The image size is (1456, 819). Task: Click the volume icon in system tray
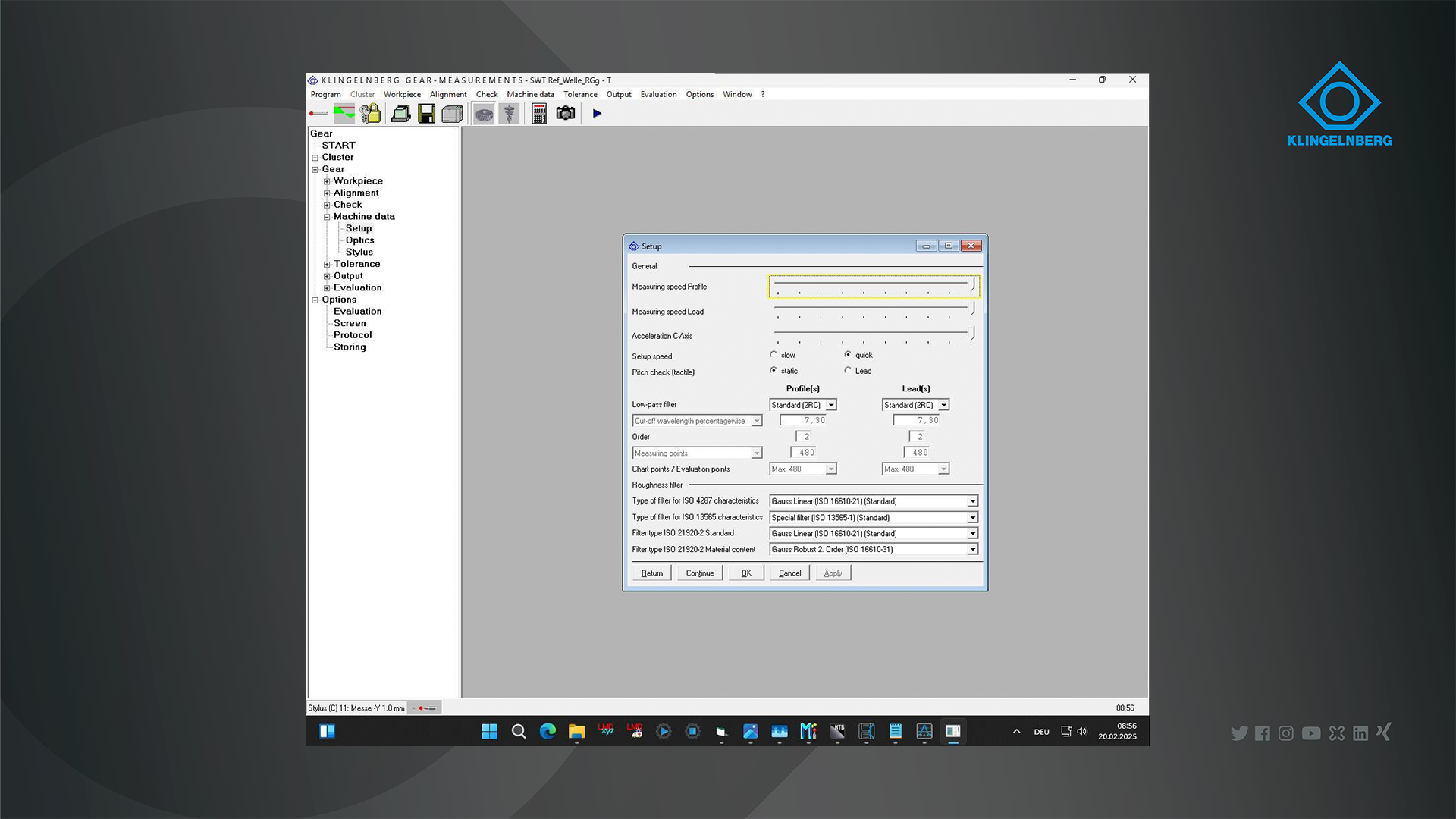tap(1082, 732)
